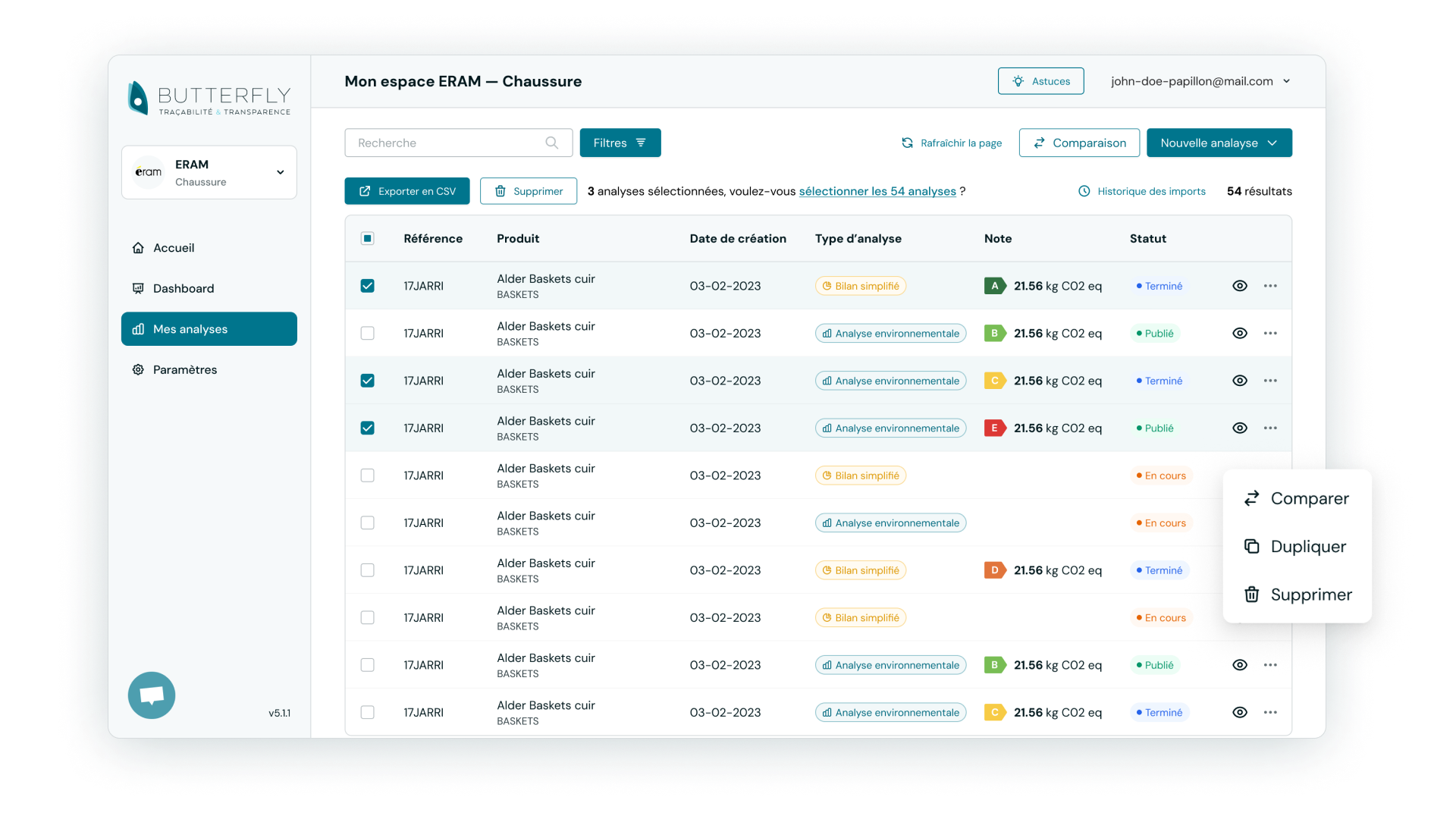
Task: Click the Bilan simplifié tag on first row
Action: [x=861, y=286]
